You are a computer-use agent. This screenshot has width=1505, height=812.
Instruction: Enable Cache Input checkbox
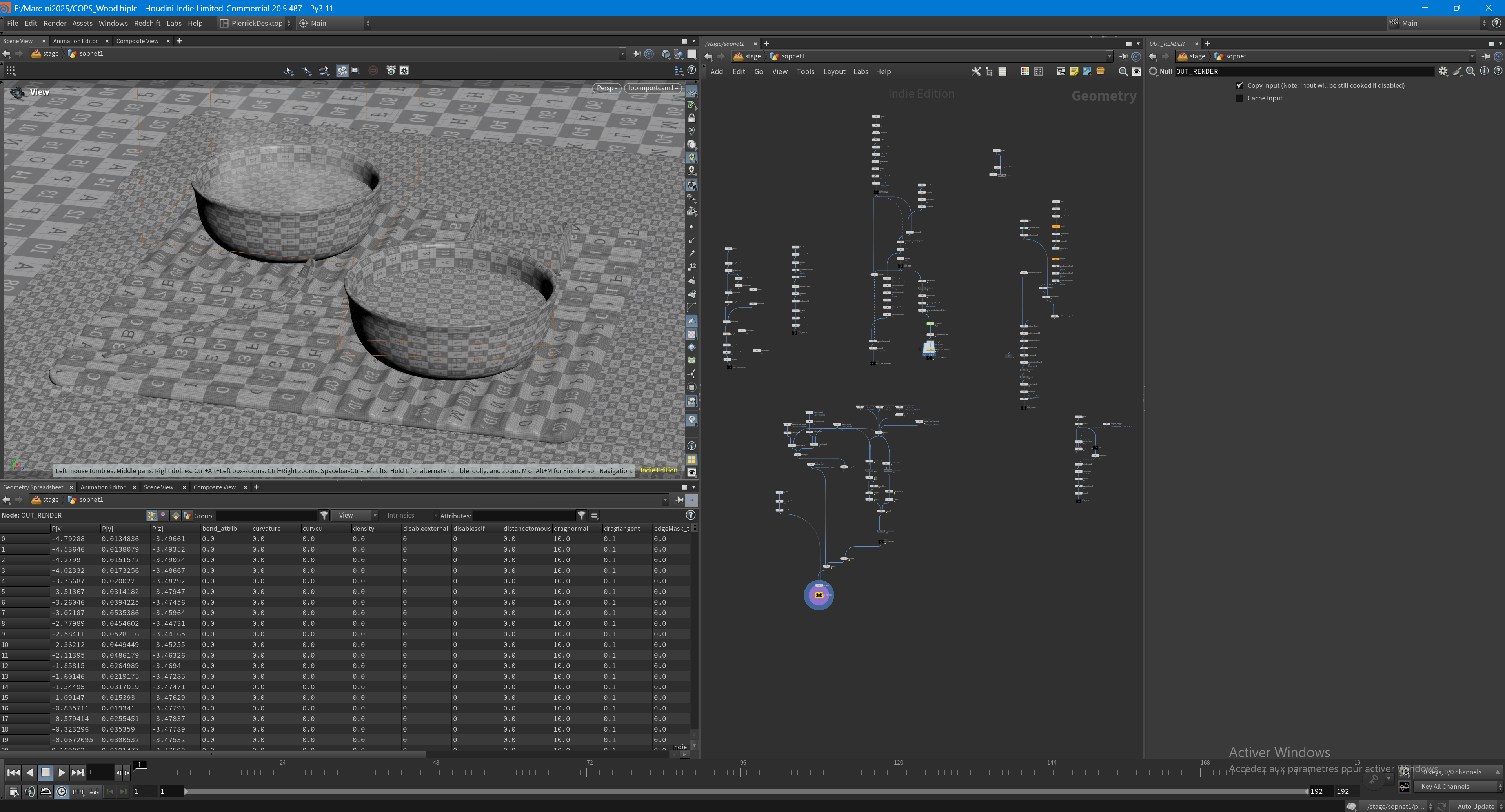[x=1240, y=98]
